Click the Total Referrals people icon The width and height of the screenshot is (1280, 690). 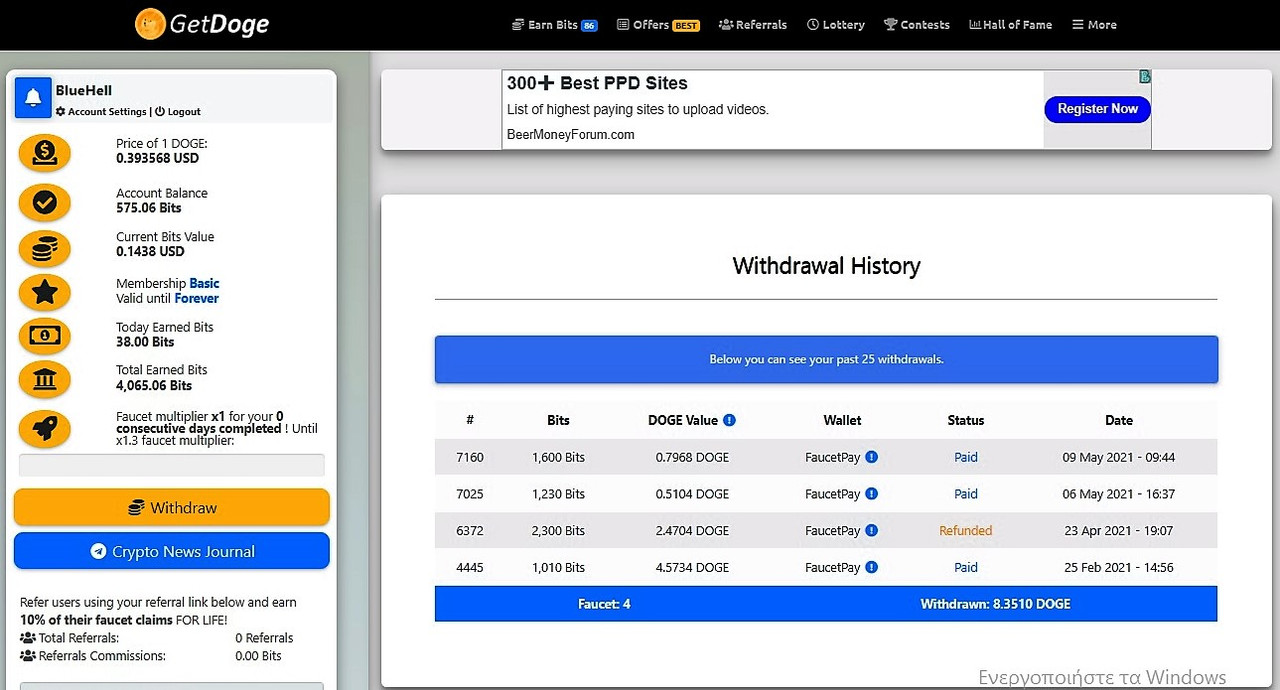28,638
